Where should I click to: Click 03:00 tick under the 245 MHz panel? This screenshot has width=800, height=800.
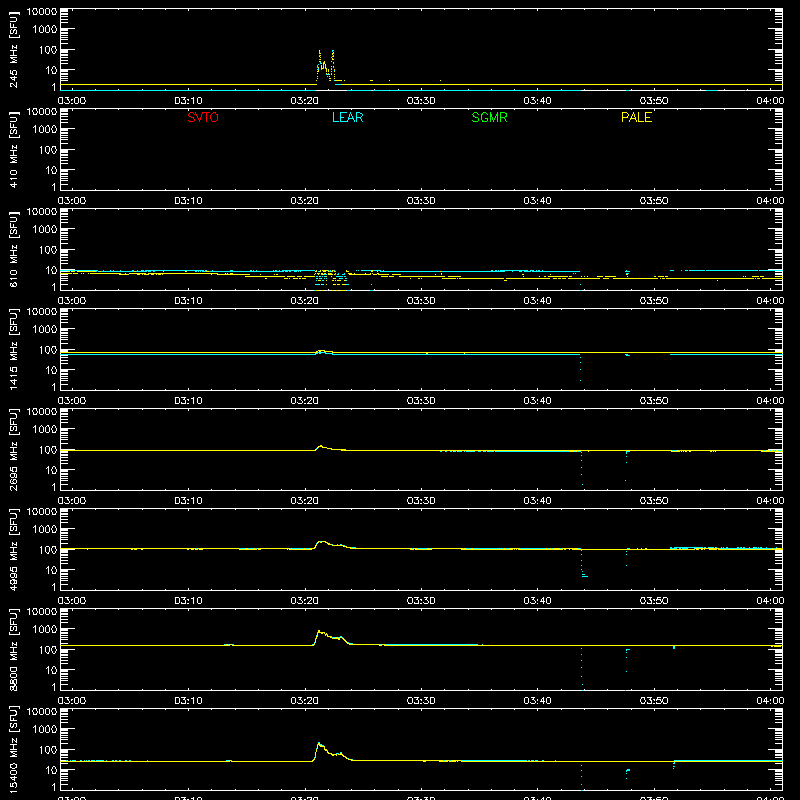pos(72,101)
